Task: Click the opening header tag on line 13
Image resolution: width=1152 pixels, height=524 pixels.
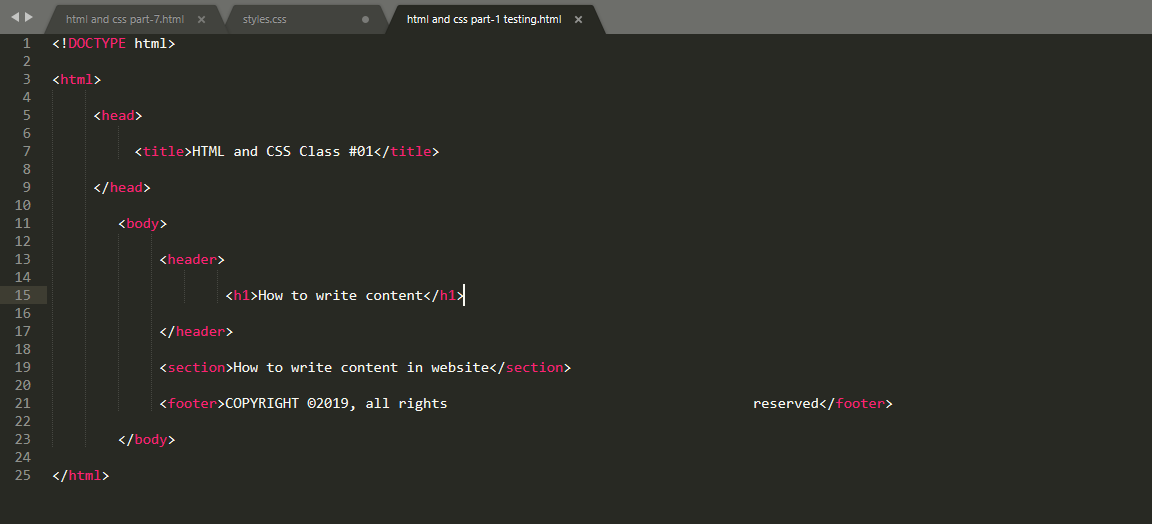Action: point(192,259)
